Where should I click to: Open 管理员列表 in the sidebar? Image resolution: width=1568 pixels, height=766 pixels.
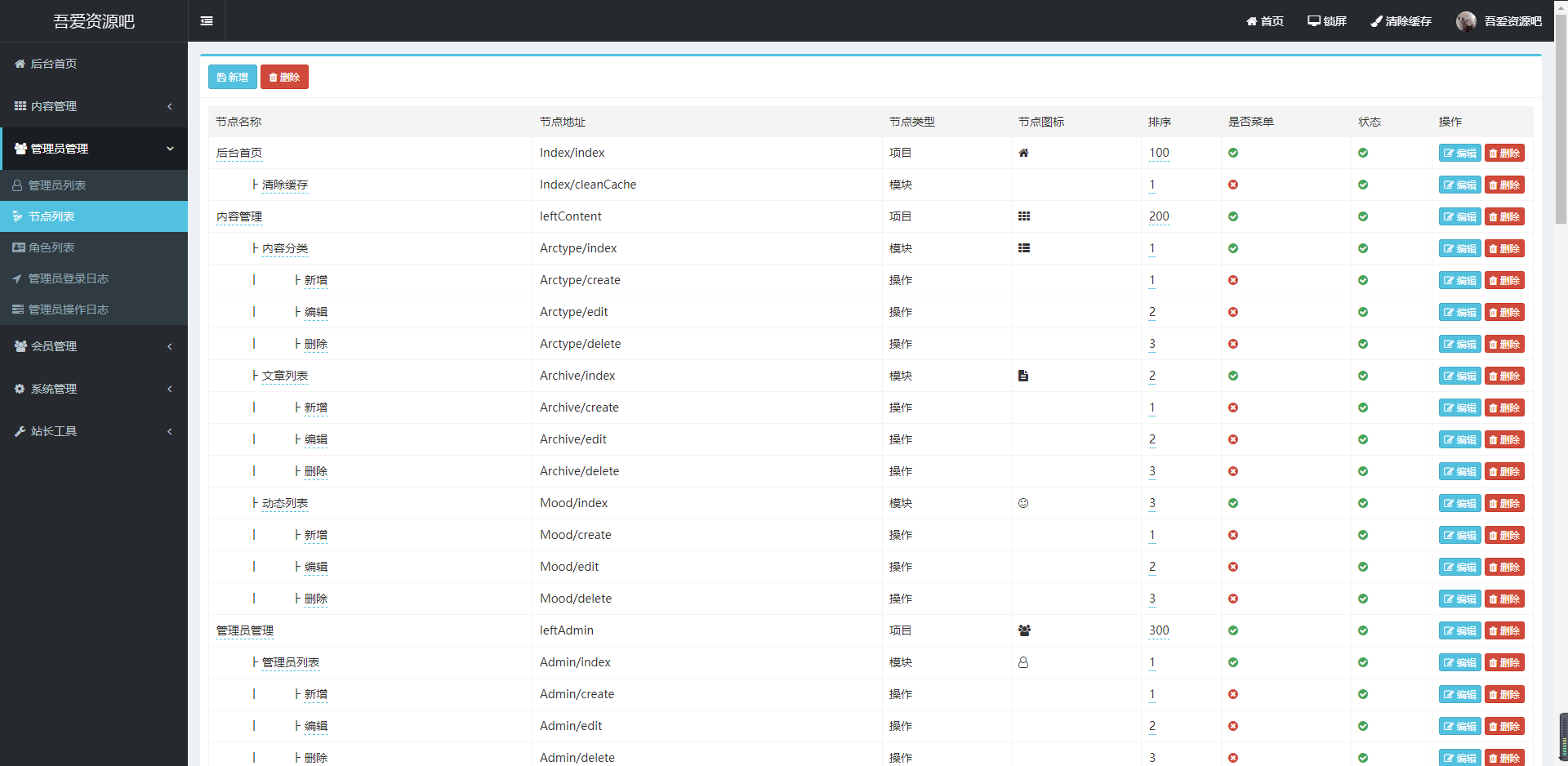point(94,185)
